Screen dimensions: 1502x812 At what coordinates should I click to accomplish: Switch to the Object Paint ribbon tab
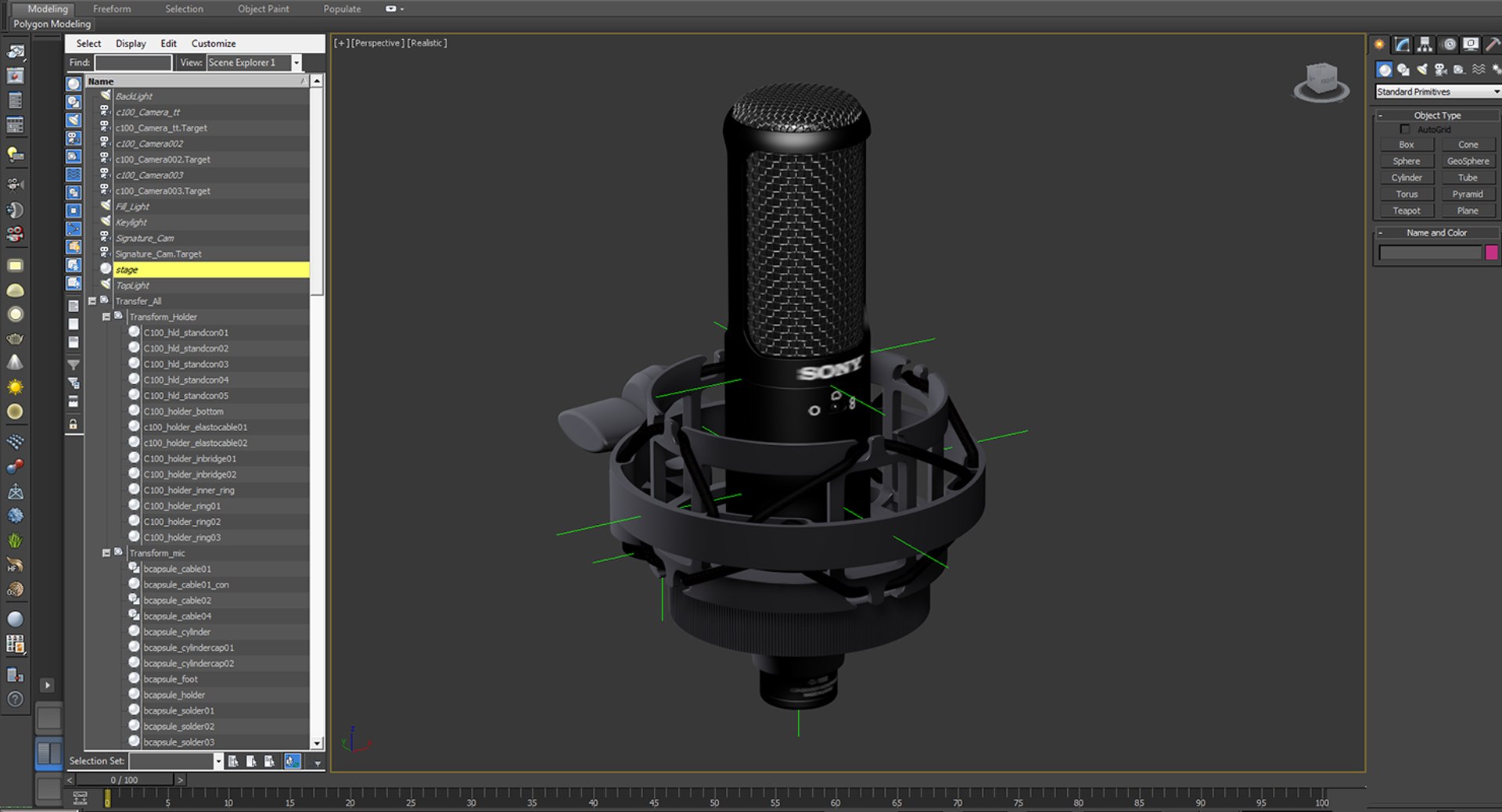click(x=264, y=9)
